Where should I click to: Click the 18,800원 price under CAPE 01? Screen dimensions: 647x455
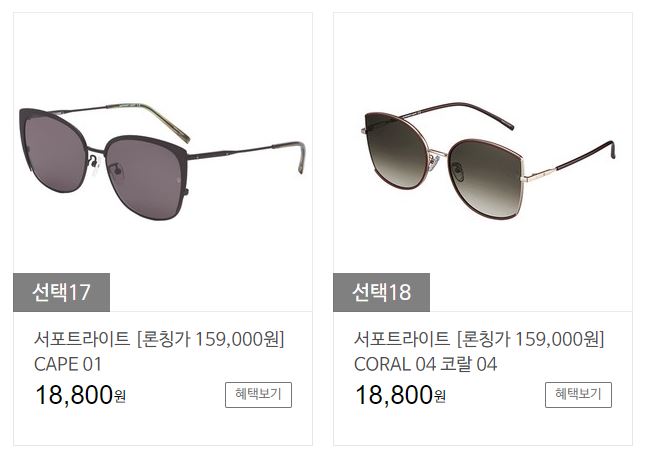tap(80, 395)
